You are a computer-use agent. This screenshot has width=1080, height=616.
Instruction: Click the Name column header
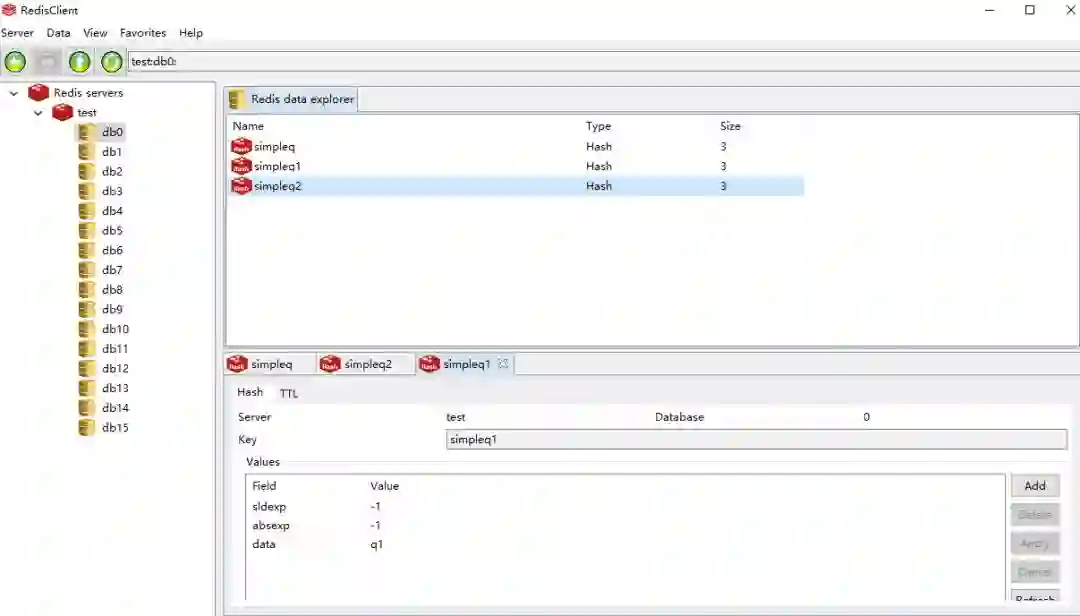[248, 126]
